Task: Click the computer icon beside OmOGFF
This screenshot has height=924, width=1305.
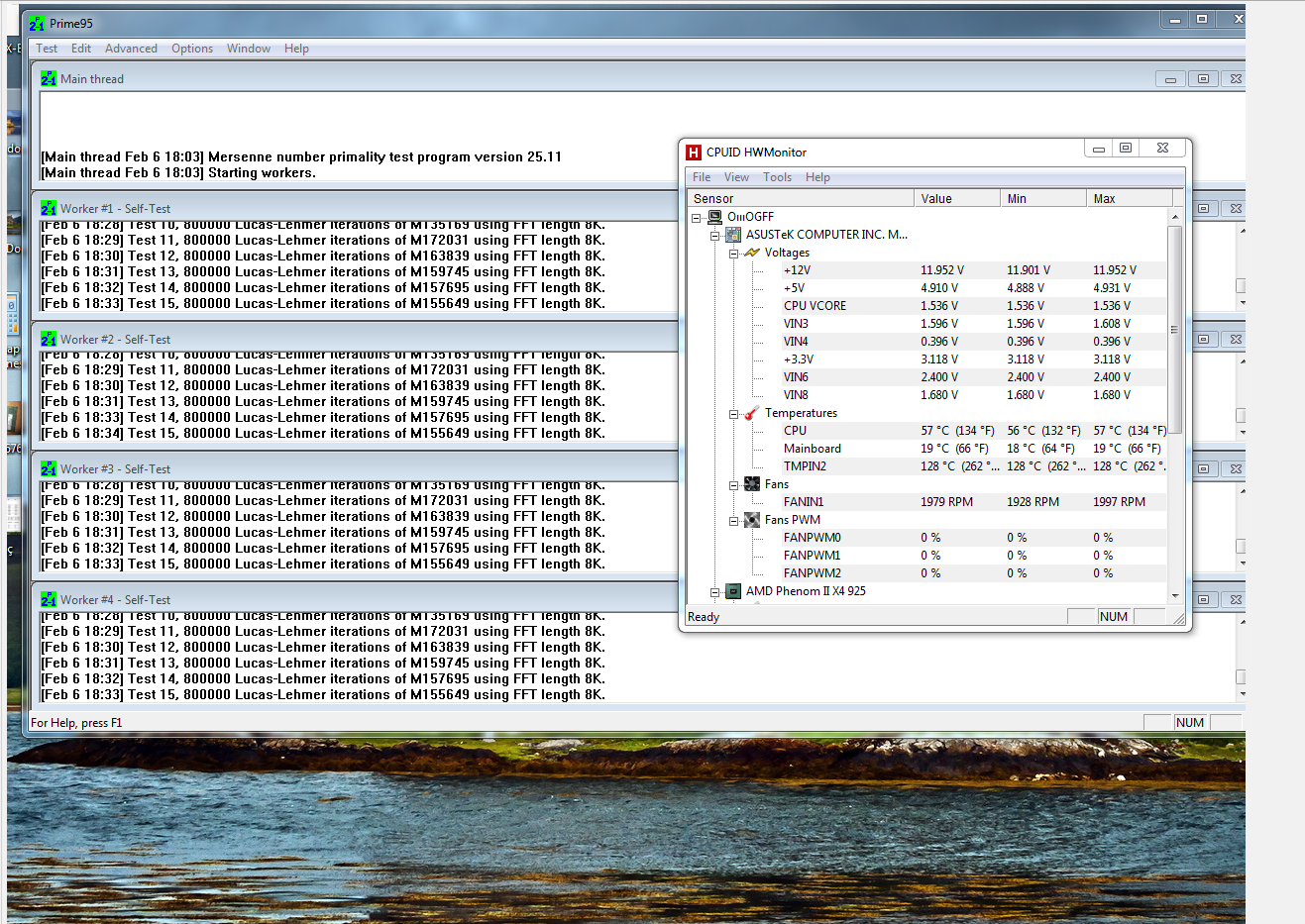Action: pos(715,217)
